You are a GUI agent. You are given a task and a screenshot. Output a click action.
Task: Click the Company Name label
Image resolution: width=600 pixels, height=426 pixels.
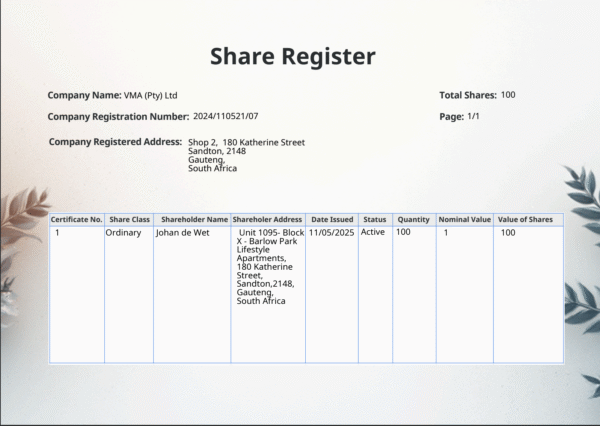coord(85,95)
